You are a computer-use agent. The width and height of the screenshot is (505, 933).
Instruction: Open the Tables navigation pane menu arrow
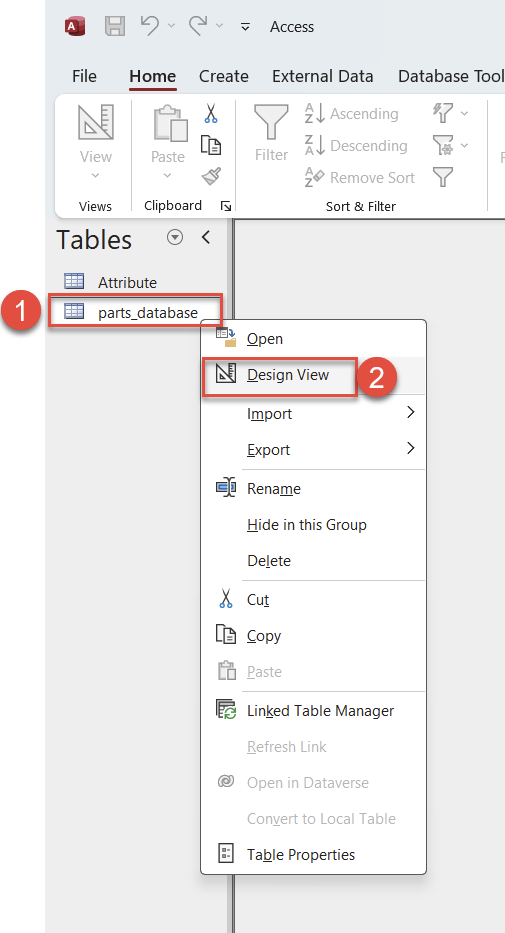(x=175, y=237)
